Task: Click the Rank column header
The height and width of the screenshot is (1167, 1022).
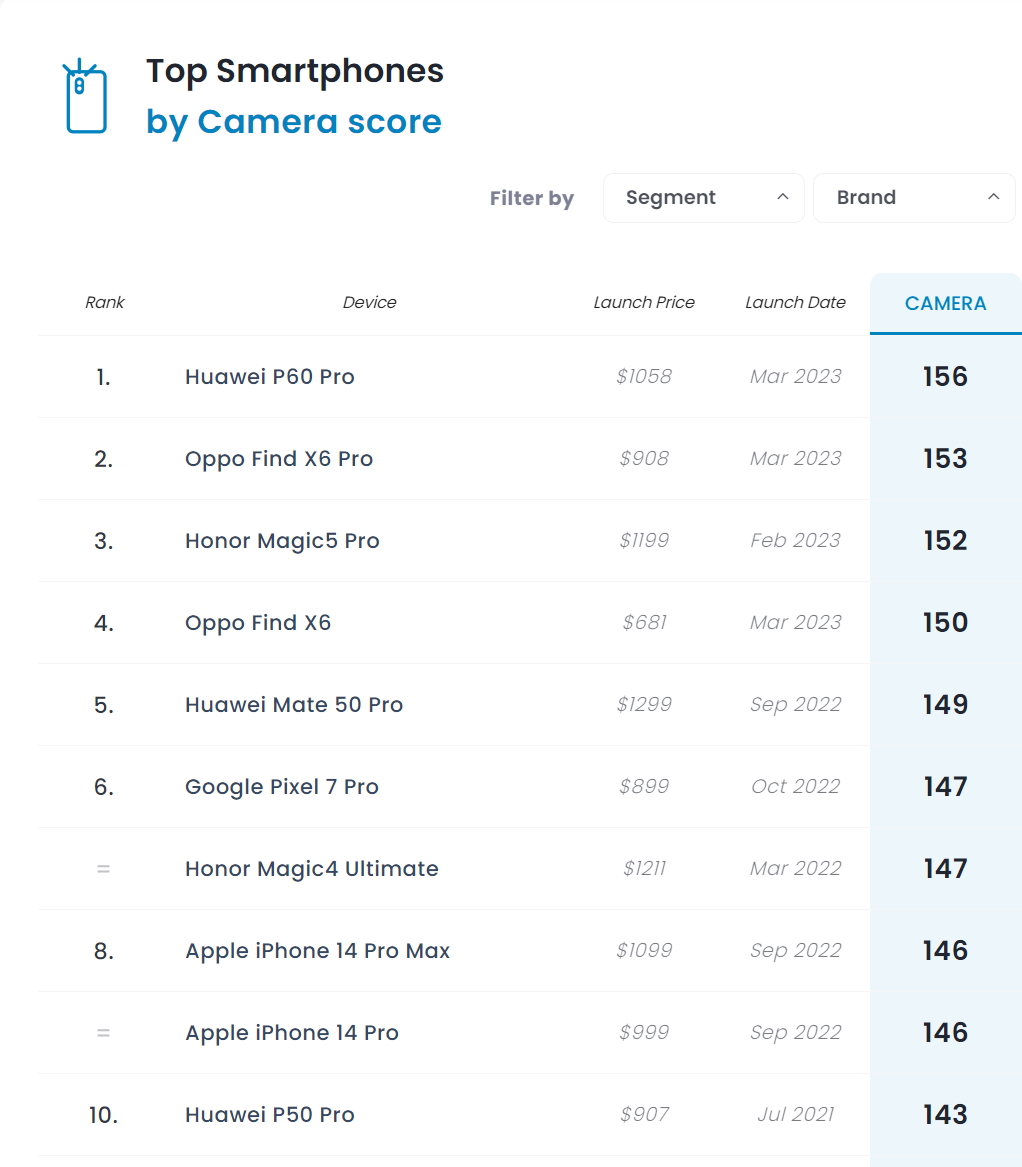Action: 104,303
